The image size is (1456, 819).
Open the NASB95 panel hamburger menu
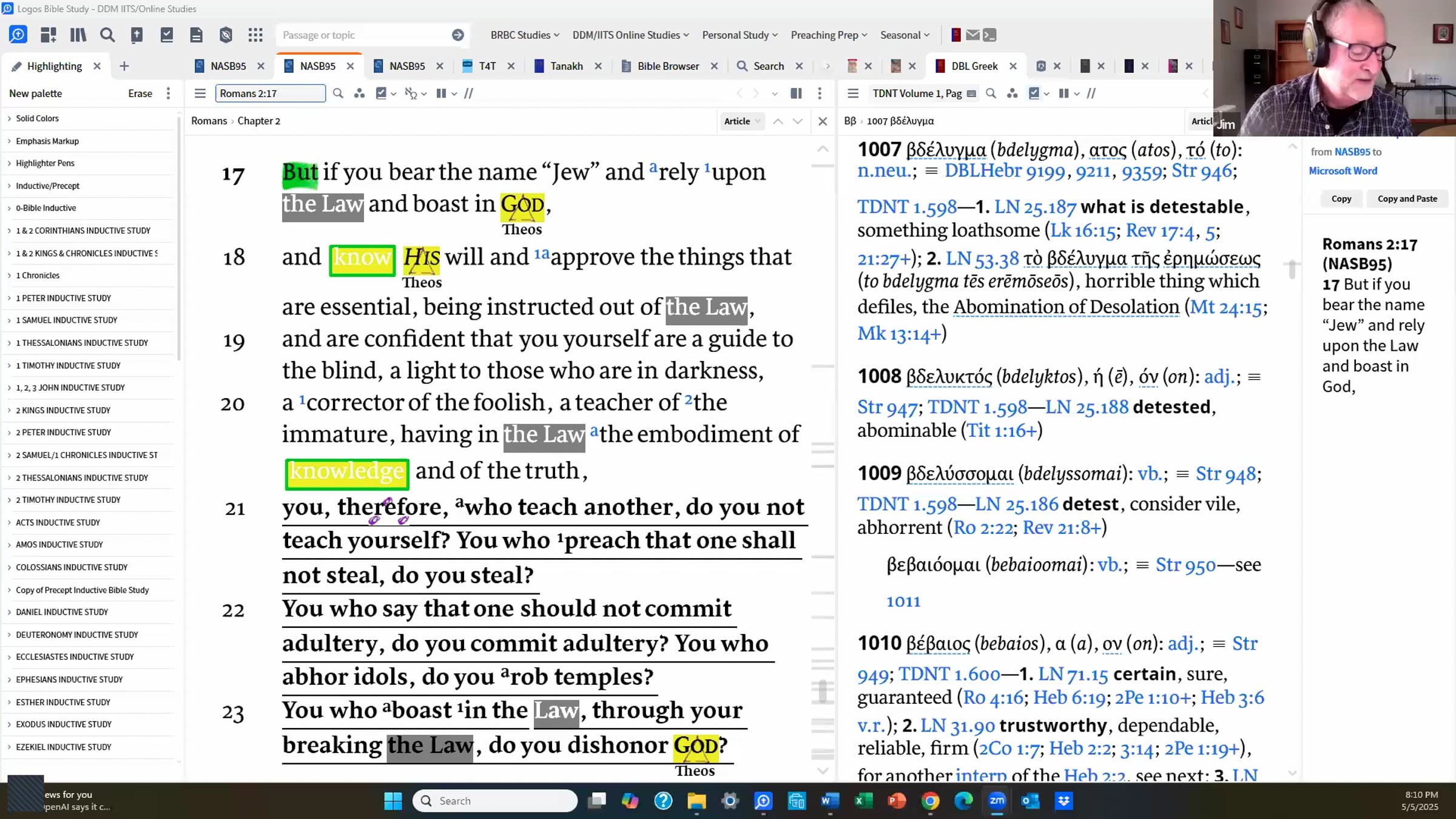200,93
